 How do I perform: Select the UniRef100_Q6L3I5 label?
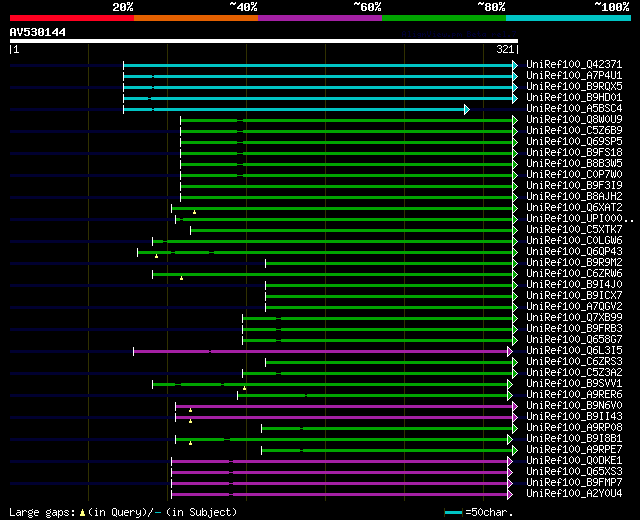point(574,351)
